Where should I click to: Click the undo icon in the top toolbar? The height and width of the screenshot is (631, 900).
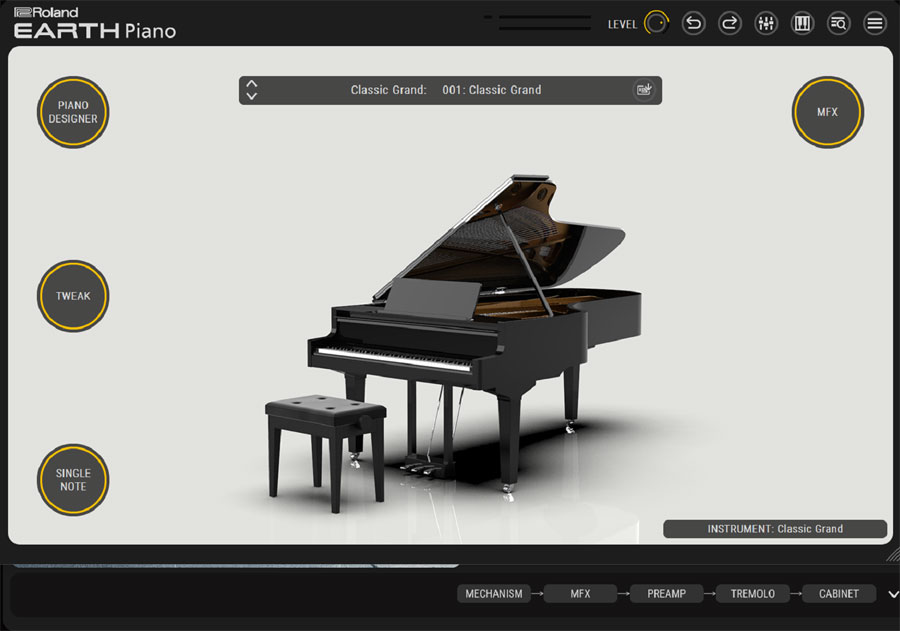click(694, 22)
